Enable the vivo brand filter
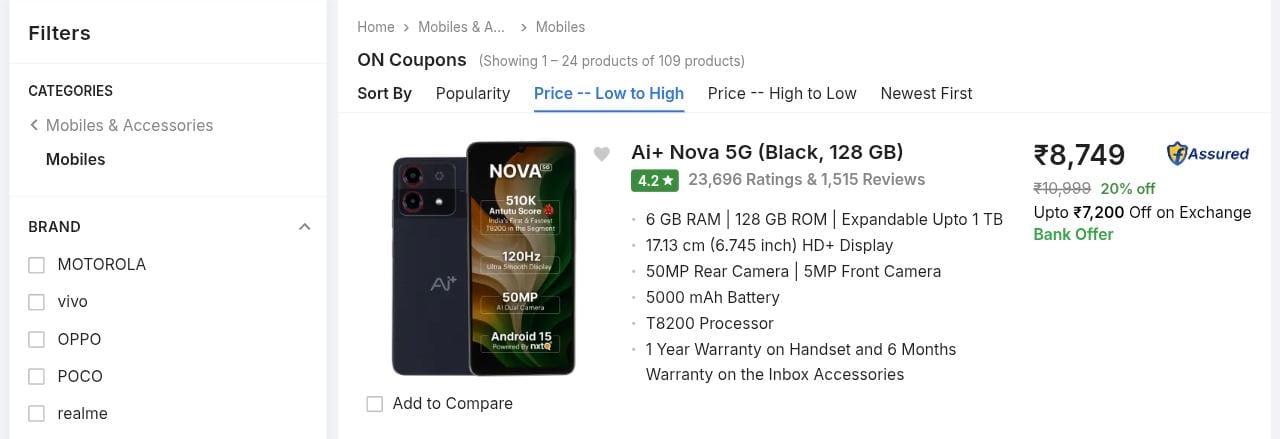This screenshot has width=1280, height=439. pyautogui.click(x=37, y=302)
